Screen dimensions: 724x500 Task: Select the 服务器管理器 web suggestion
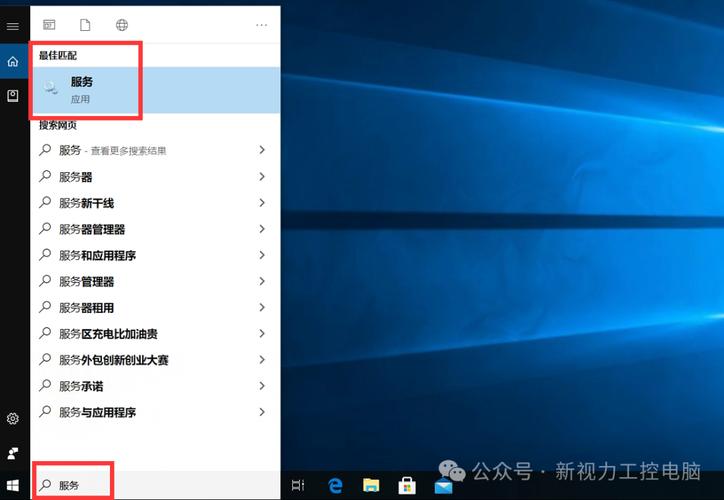[x=155, y=229]
